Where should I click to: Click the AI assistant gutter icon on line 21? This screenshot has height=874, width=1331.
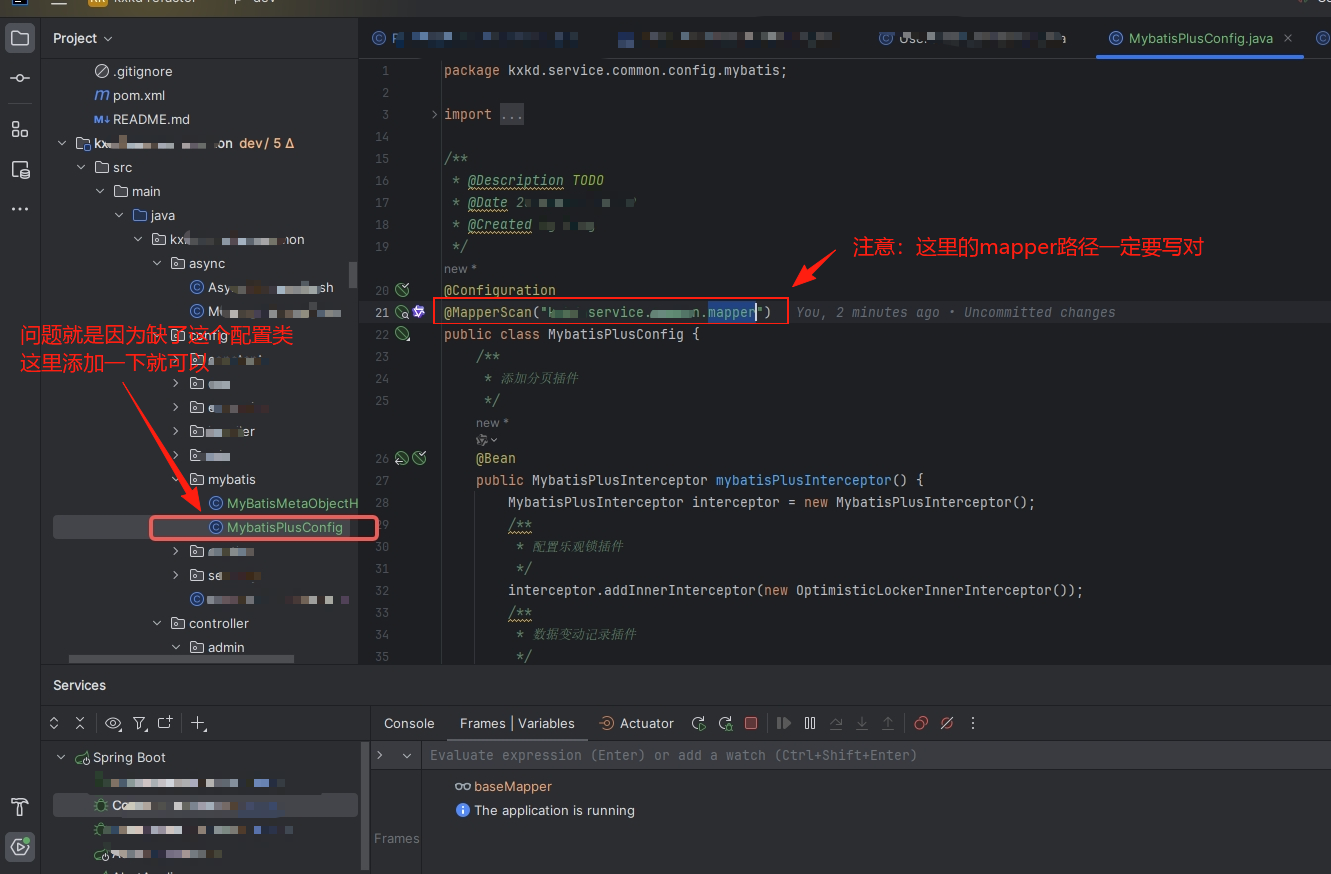419,312
